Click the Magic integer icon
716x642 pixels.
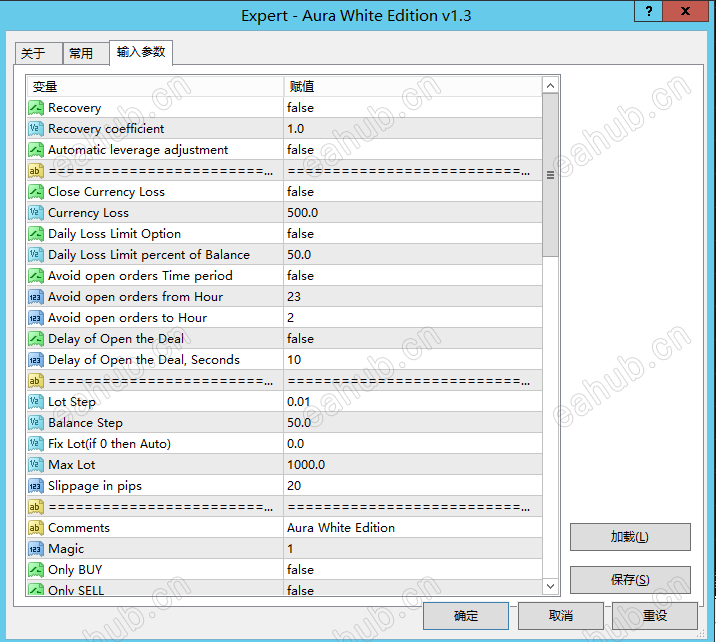36,549
